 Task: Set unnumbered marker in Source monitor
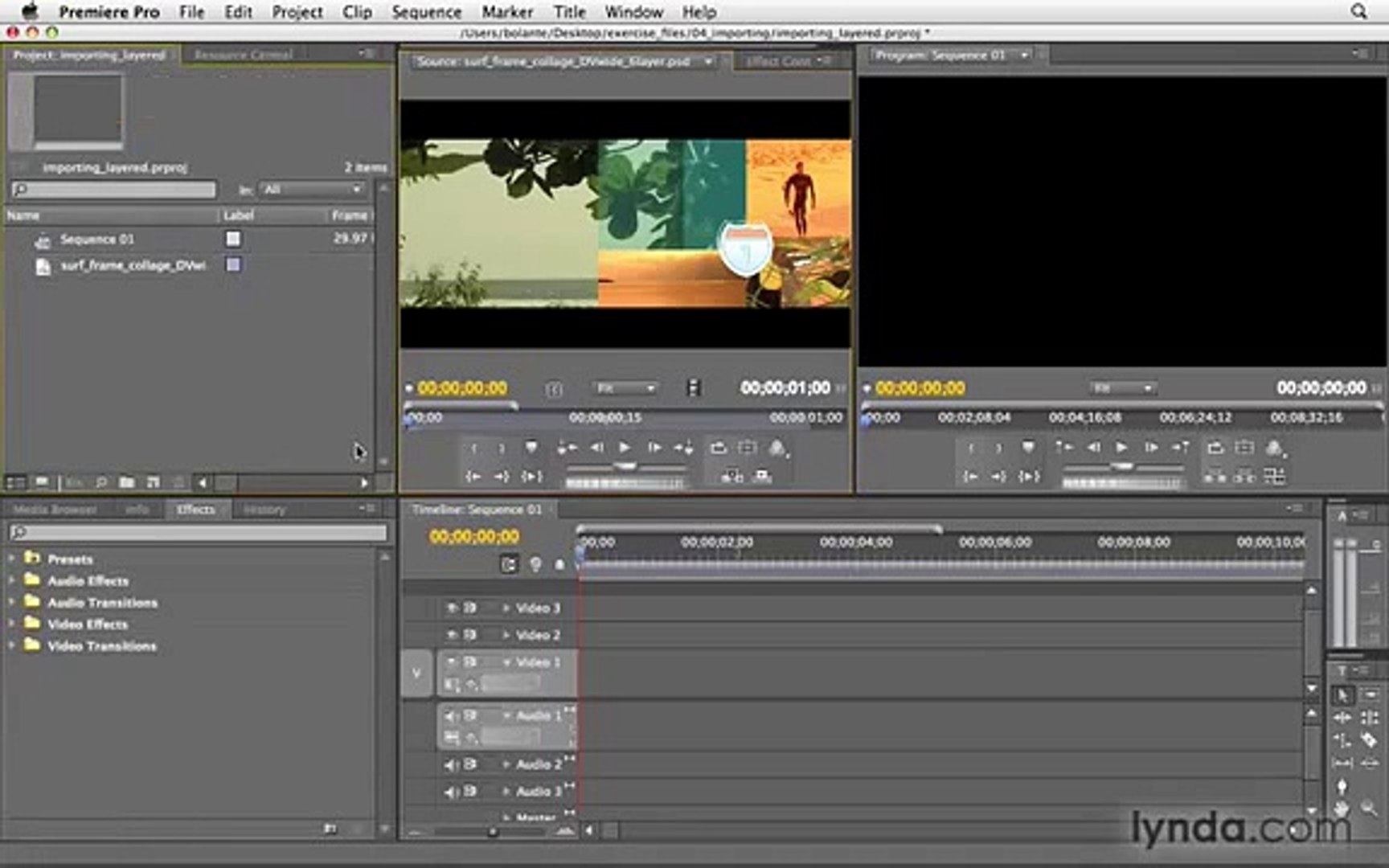[531, 448]
